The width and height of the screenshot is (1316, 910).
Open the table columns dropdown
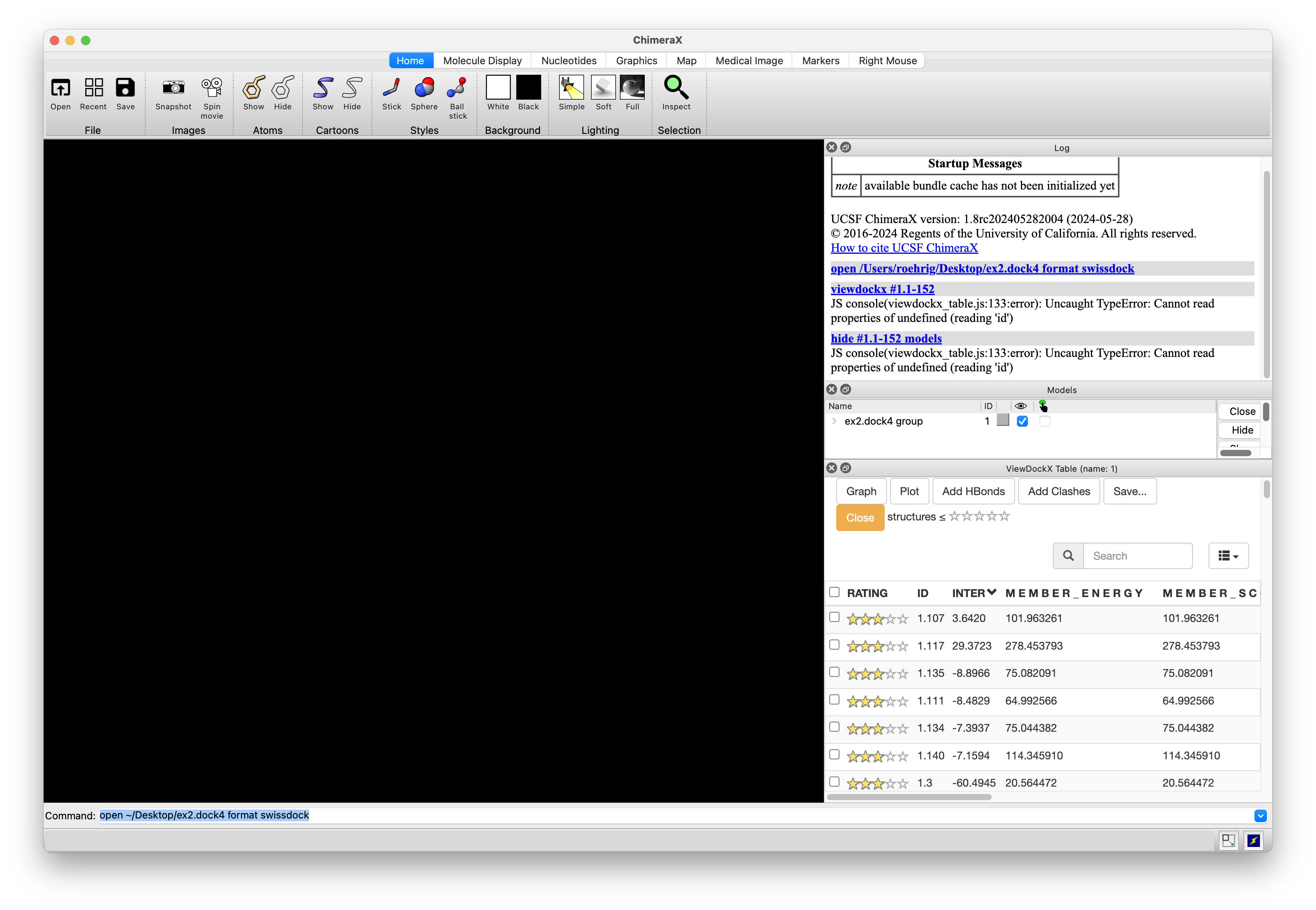[1228, 556]
